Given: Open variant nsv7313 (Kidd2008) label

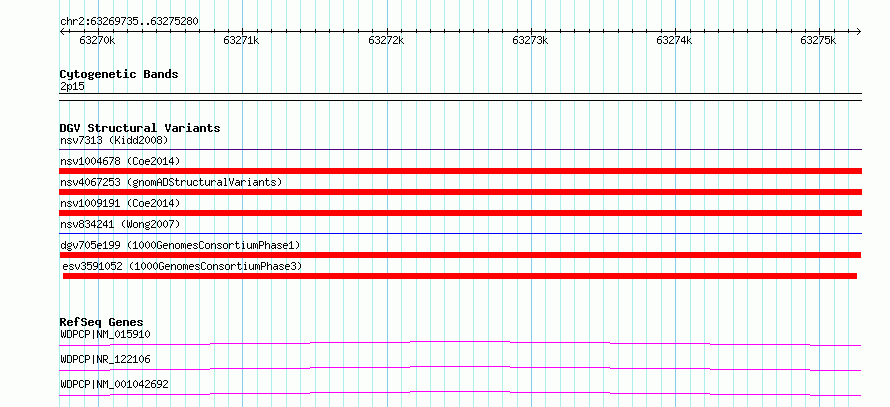Looking at the screenshot, I should (x=114, y=140).
